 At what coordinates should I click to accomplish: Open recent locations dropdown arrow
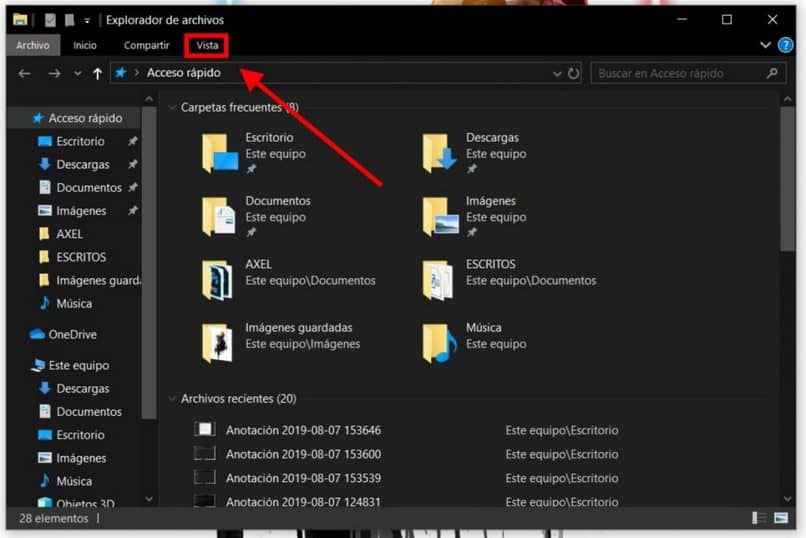tap(77, 73)
